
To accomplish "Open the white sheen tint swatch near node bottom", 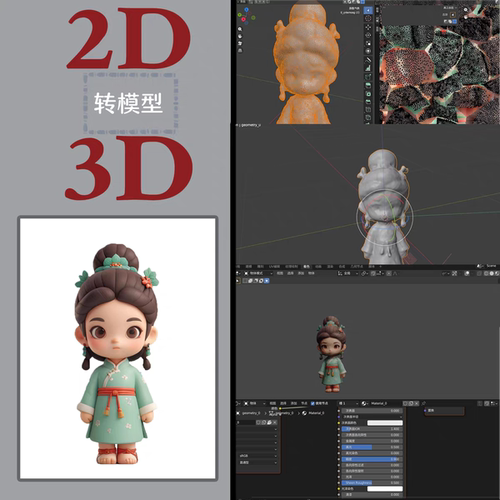I will tap(385, 489).
